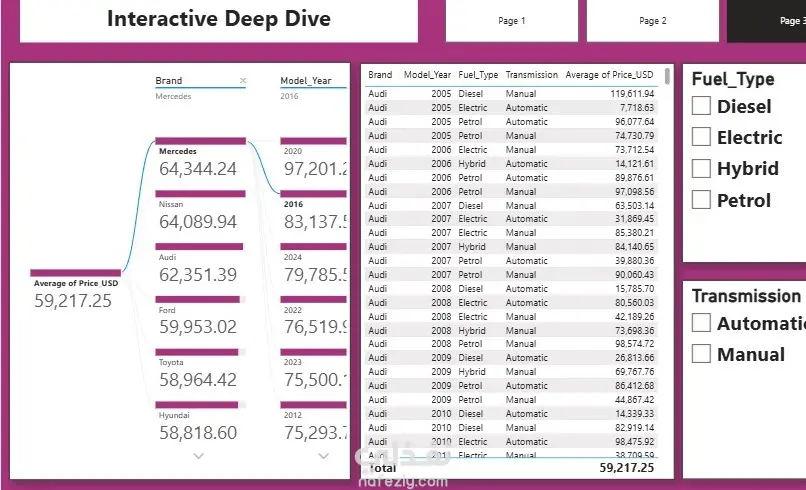
Task: Remove the Brand level with its X icon
Action: point(243,80)
